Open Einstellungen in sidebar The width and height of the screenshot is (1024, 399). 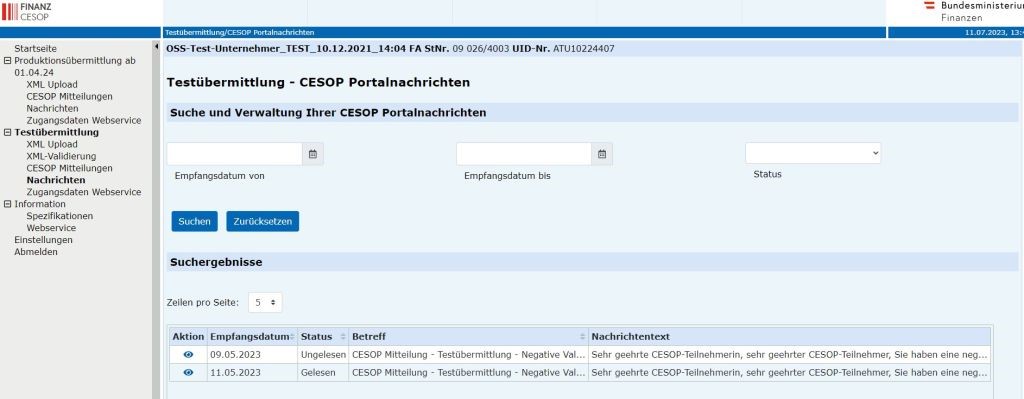click(44, 240)
